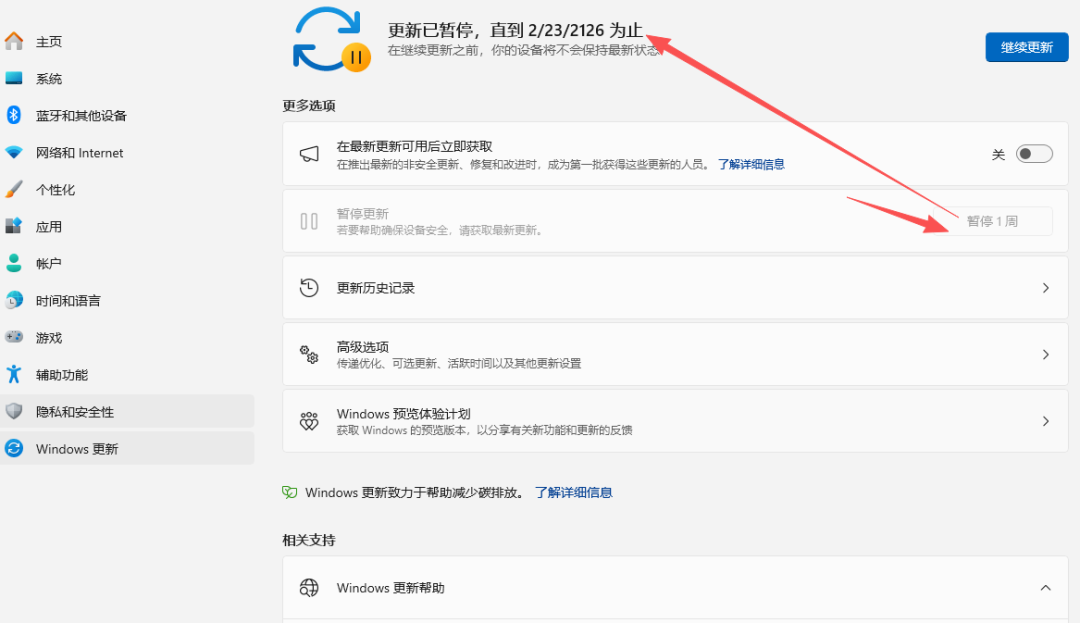Click the globe icon for Windows 更新帮助
1080x623 pixels.
[x=309, y=587]
